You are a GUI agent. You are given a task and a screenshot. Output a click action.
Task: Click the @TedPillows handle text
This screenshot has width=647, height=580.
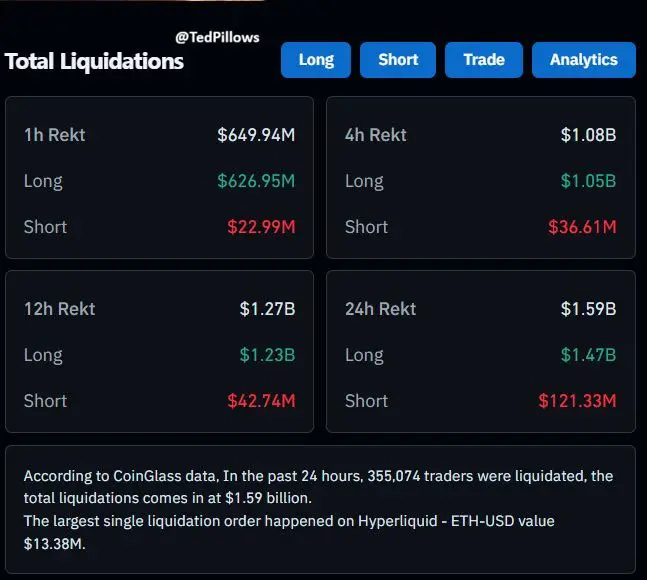tap(217, 37)
